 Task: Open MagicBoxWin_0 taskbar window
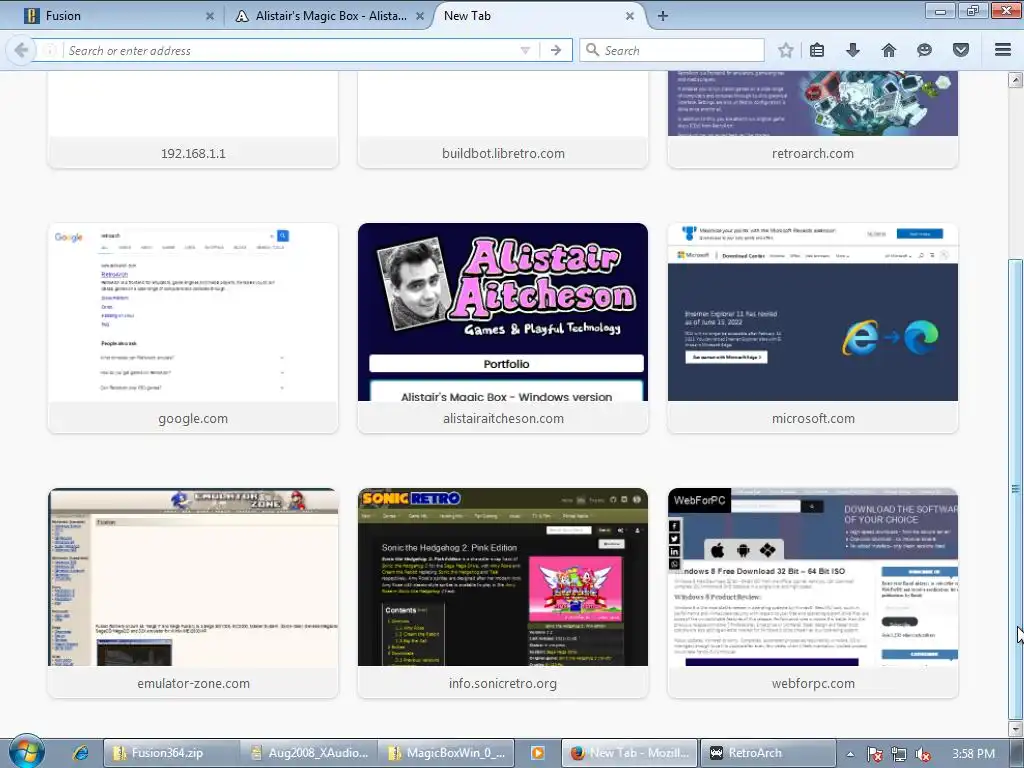(447, 753)
